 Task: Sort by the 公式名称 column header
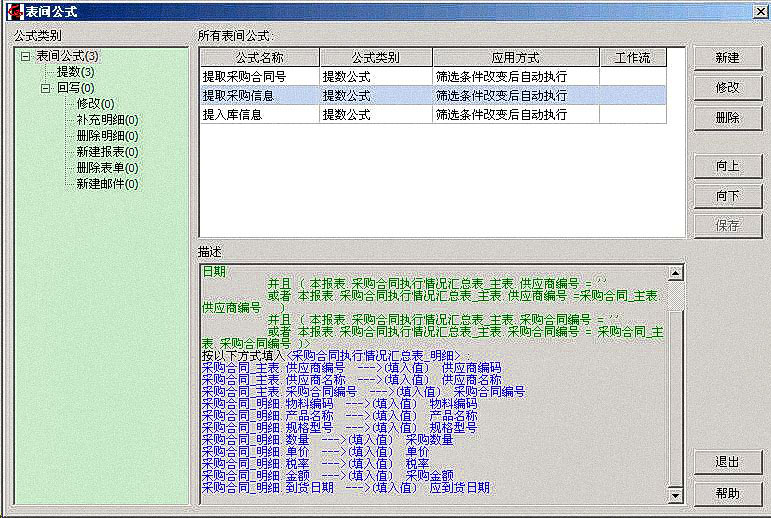coord(260,58)
